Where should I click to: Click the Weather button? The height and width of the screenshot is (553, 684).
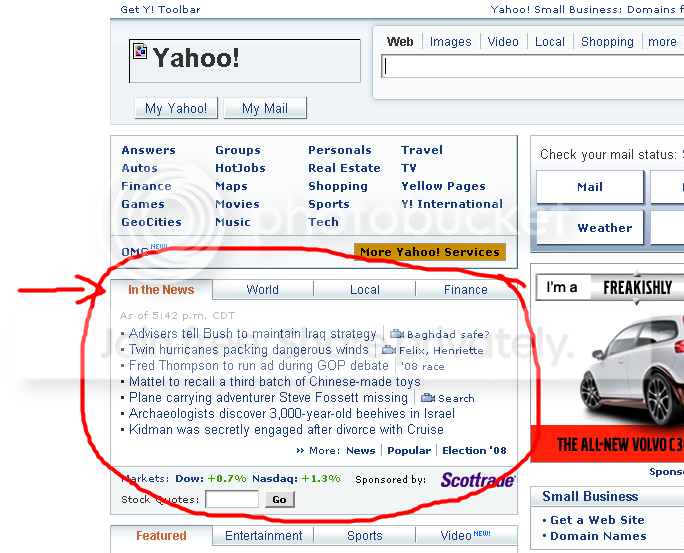coord(605,228)
